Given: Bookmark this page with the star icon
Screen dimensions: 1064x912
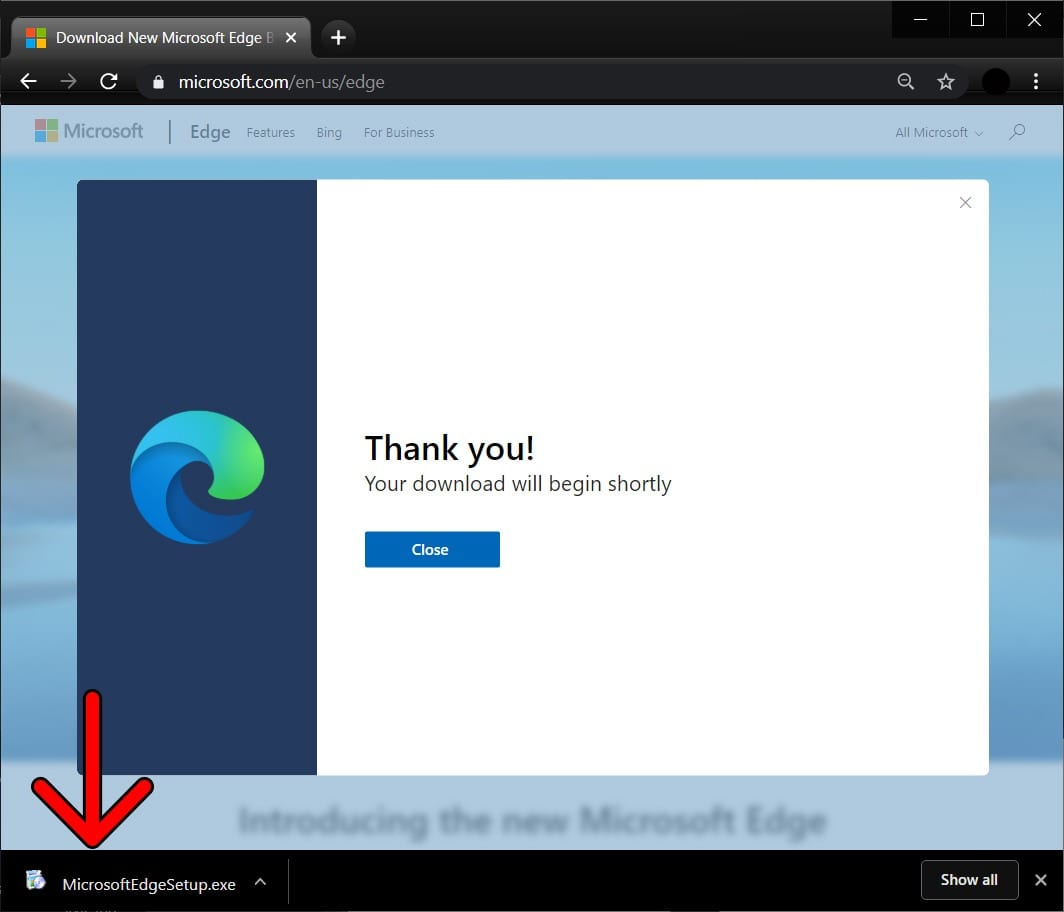Looking at the screenshot, I should pyautogui.click(x=945, y=82).
